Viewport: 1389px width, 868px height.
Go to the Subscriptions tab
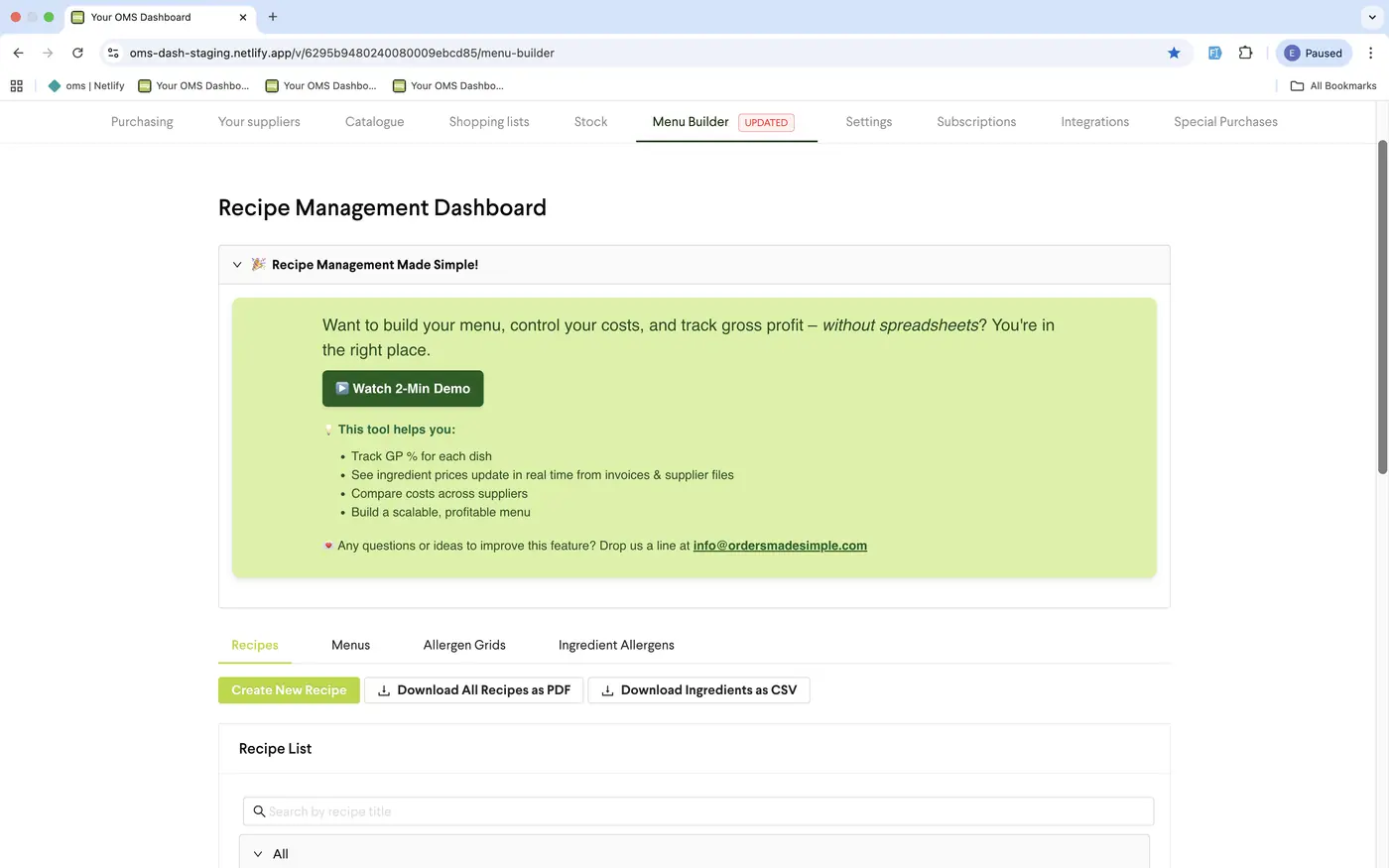coord(976,122)
